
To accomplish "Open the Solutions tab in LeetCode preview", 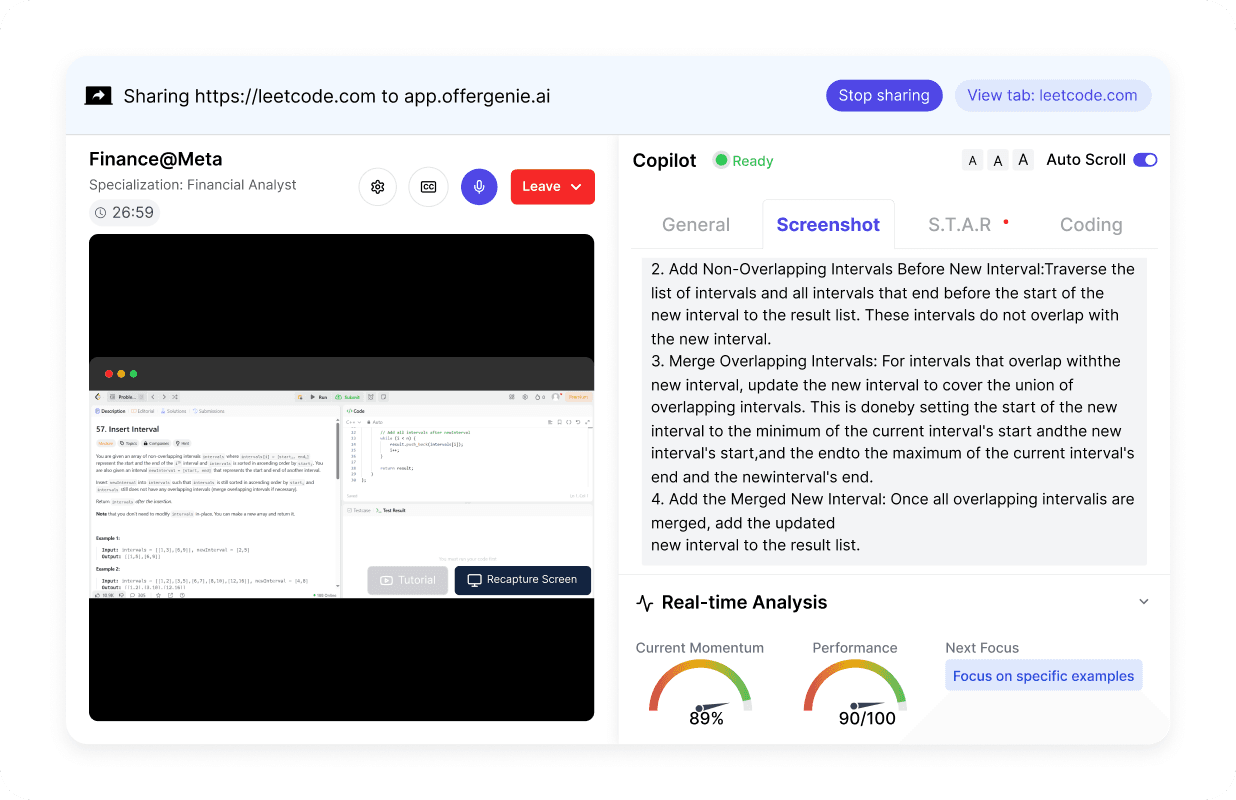I will [173, 411].
